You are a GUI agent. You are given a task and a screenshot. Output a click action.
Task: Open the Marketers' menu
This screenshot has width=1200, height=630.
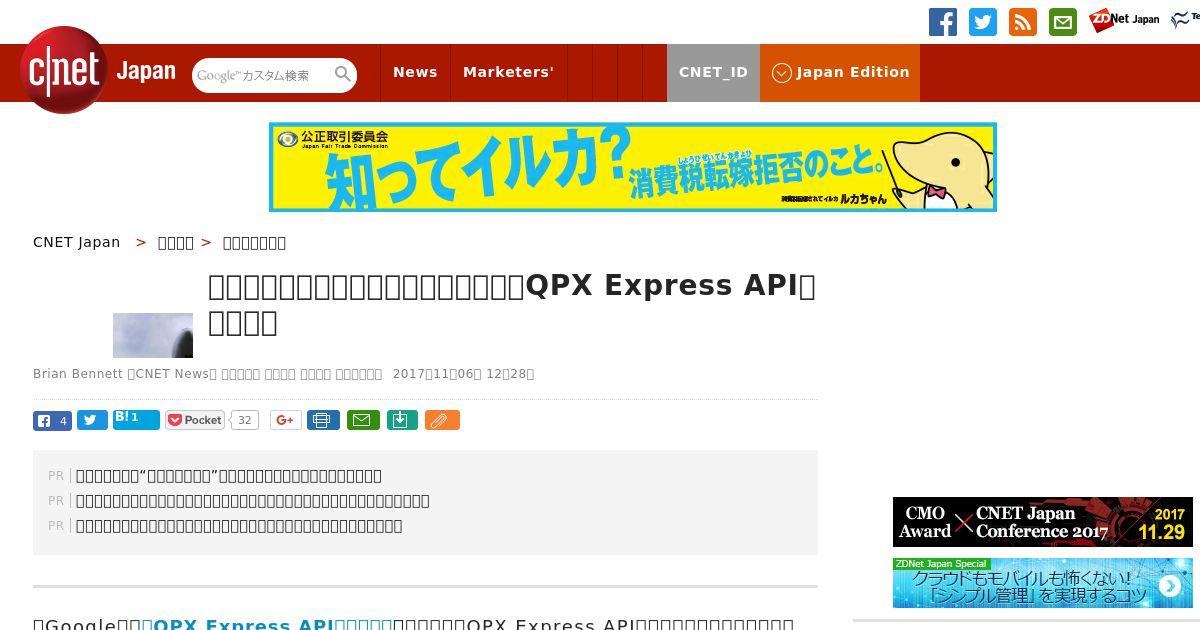pyautogui.click(x=508, y=72)
